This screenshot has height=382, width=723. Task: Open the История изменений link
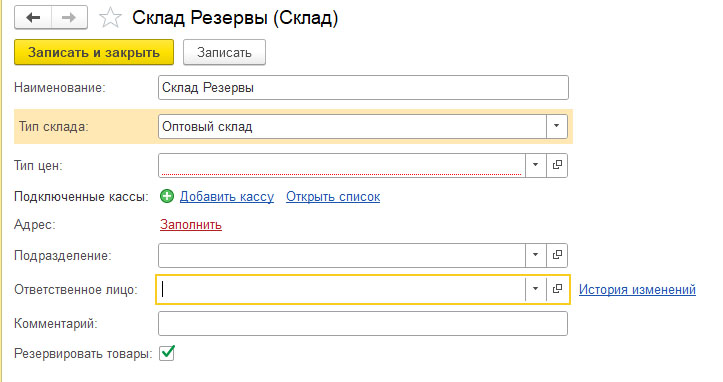click(637, 289)
